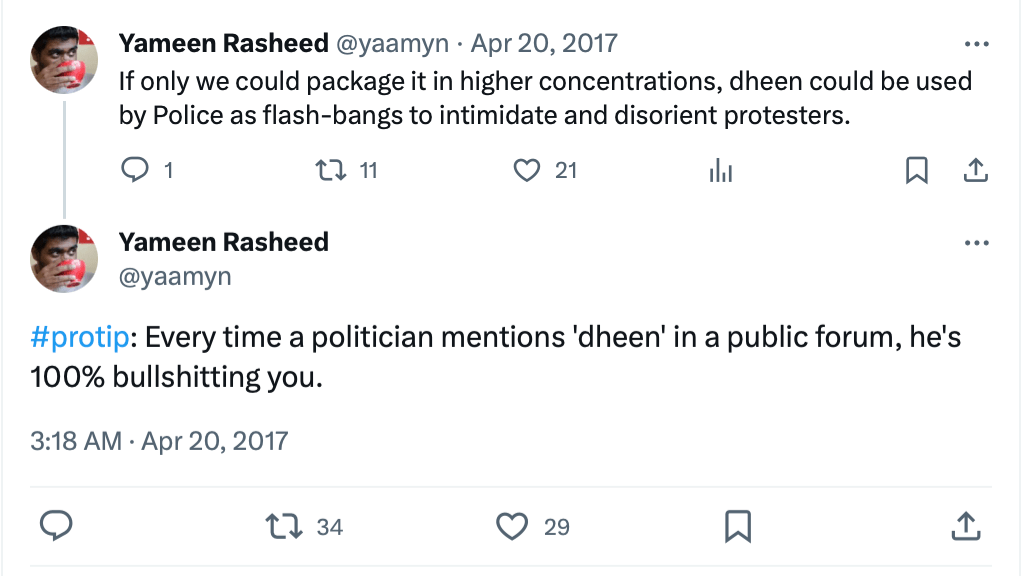Reply to the flash-bangs tweet
Image resolution: width=1022 pixels, height=576 pixels.
click(134, 171)
